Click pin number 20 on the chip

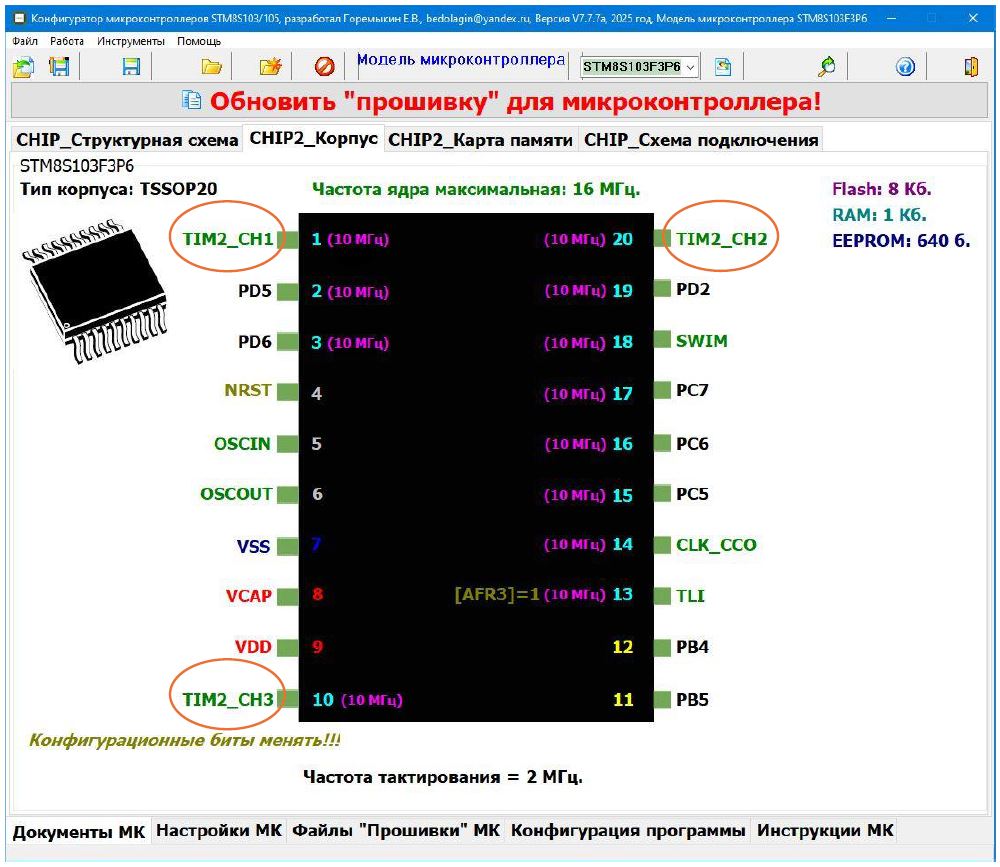pos(622,239)
